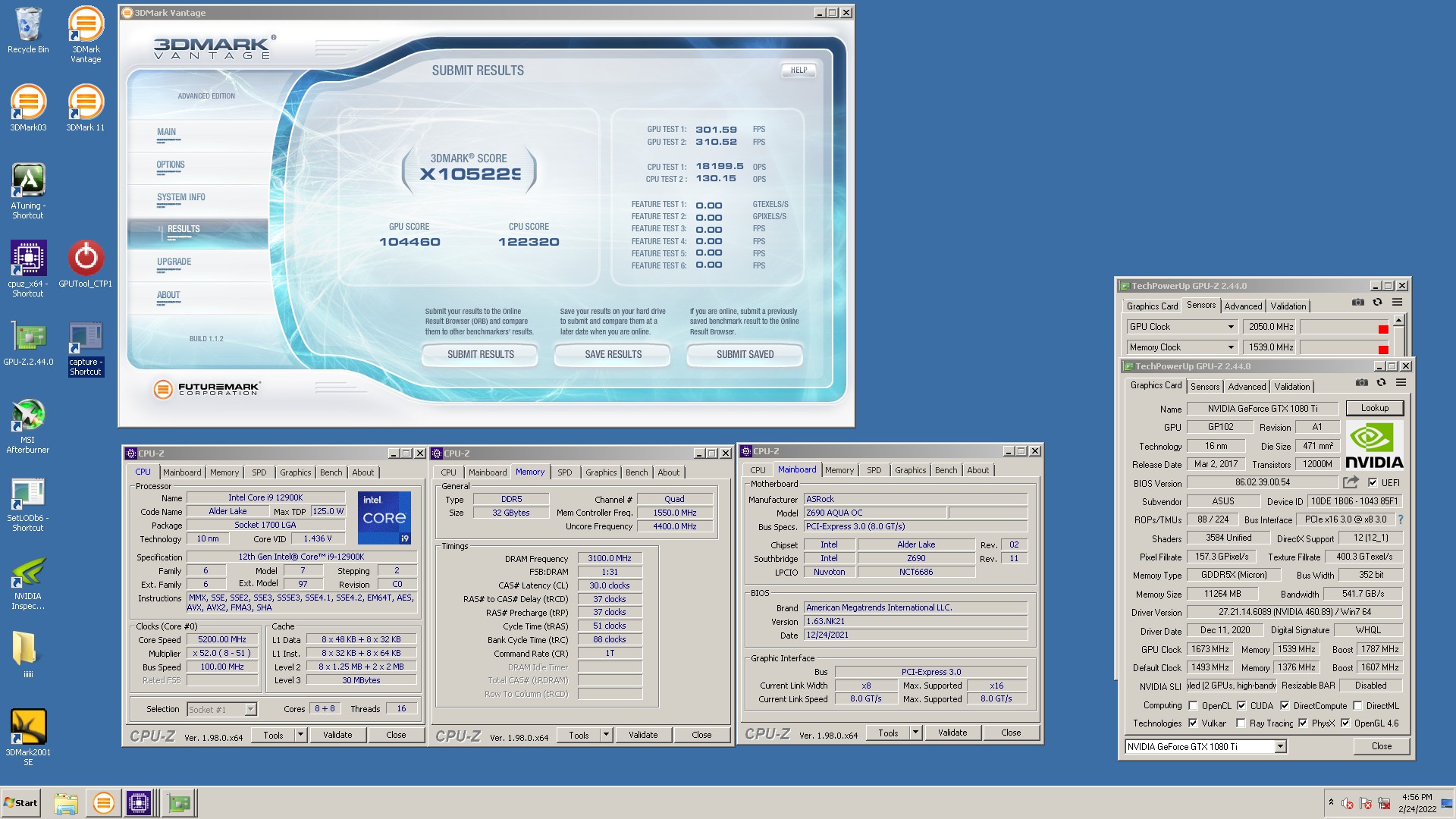Viewport: 1456px width, 819px height.
Task: Switch to the 3DMark Vantage taskbar button
Action: pyautogui.click(x=103, y=803)
